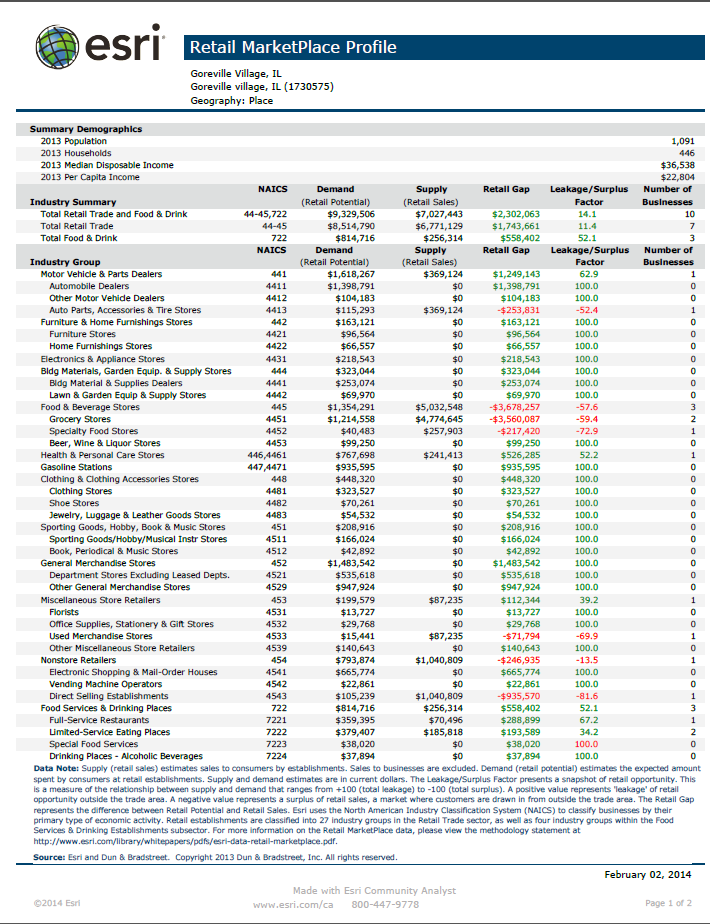Image resolution: width=710 pixels, height=924 pixels.
Task: Select Total Retail Trade demand $8,514,790
Action: point(351,226)
